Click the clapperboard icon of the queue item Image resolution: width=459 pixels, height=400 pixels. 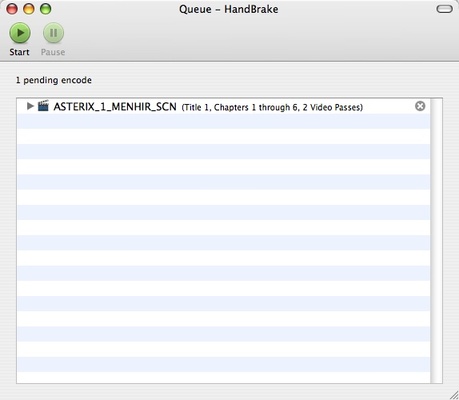pos(43,106)
